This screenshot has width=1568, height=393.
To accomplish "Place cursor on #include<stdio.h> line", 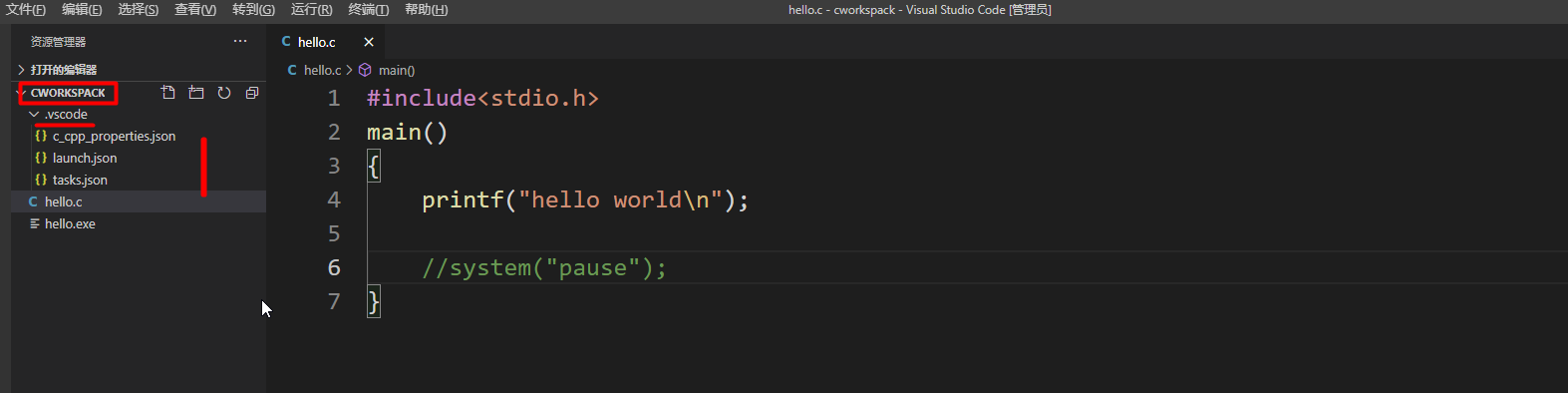I will coord(482,98).
